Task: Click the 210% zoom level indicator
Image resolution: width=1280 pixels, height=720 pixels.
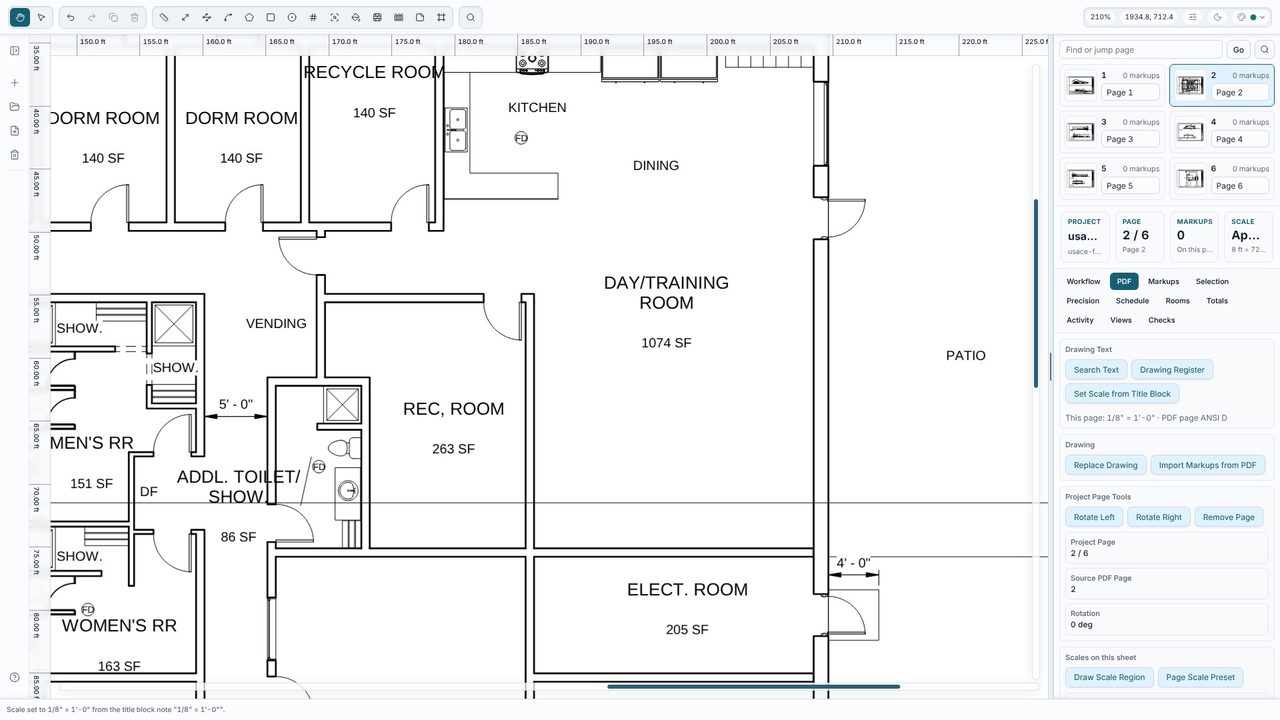Action: (x=1100, y=17)
